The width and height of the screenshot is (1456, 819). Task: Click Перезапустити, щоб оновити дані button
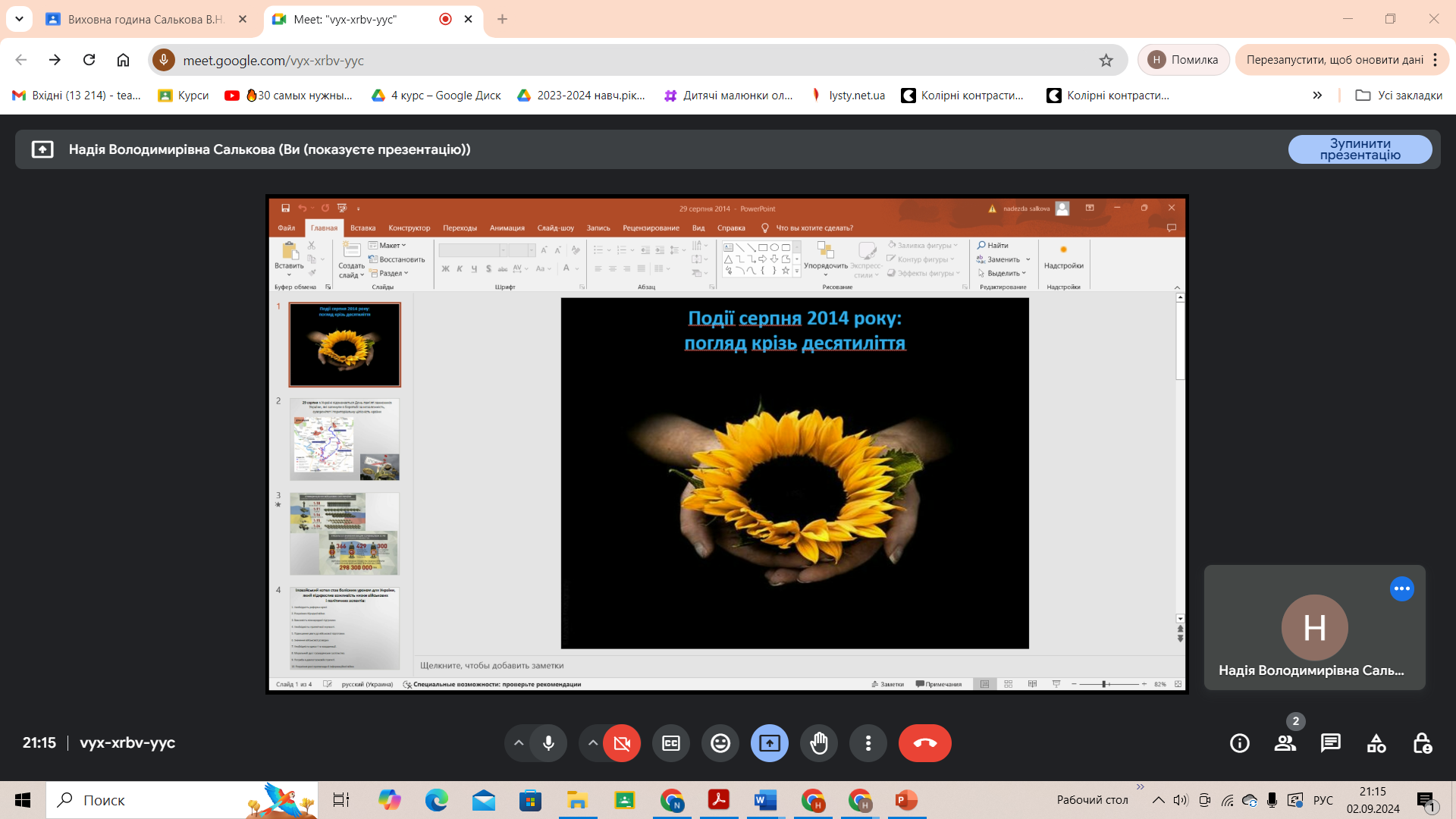[x=1335, y=60]
